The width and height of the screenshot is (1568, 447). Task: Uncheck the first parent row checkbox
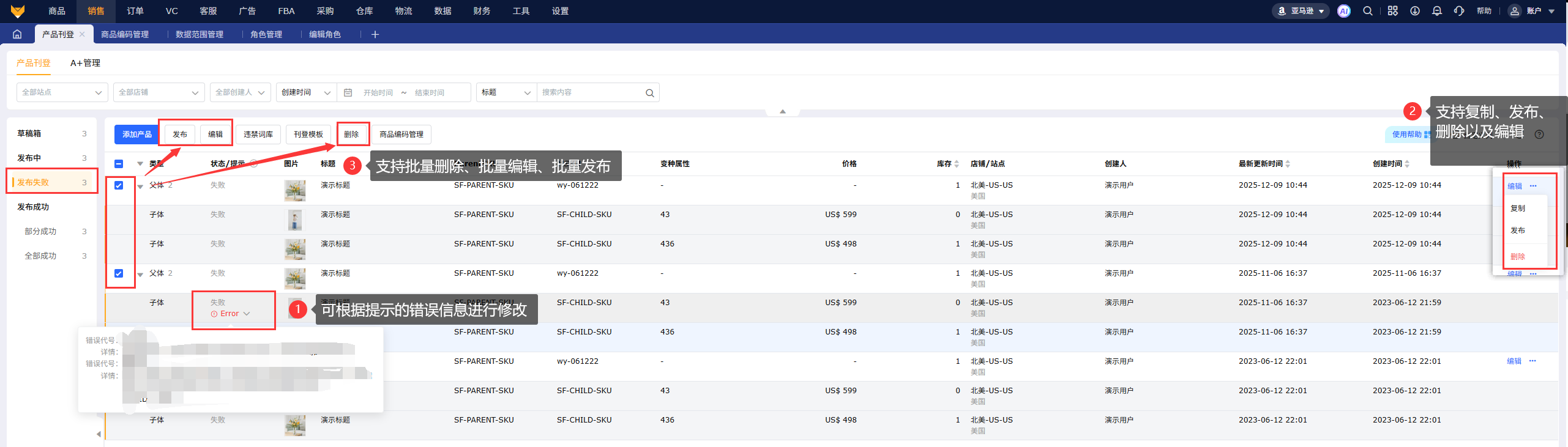click(x=119, y=185)
